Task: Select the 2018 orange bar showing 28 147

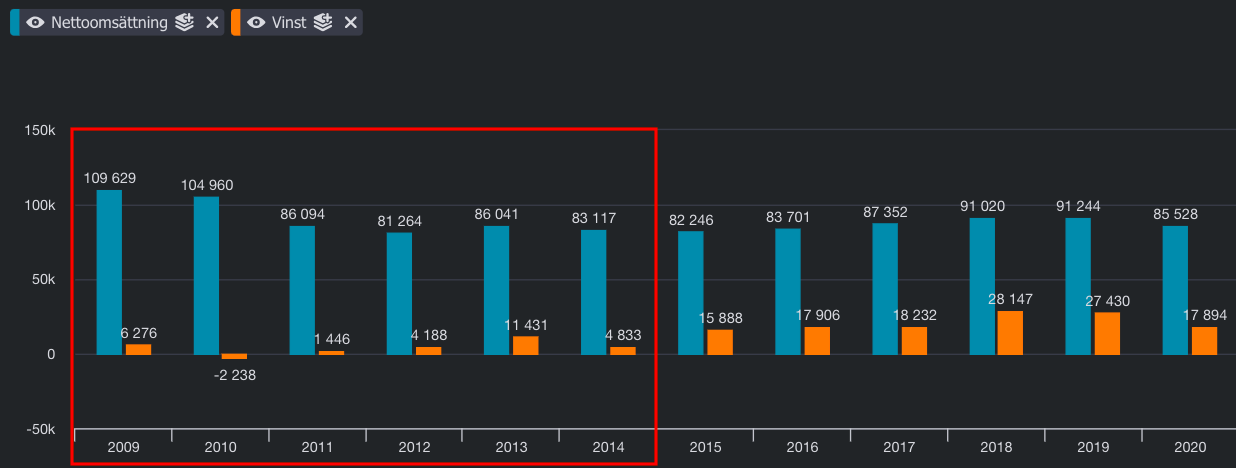Action: point(1010,333)
